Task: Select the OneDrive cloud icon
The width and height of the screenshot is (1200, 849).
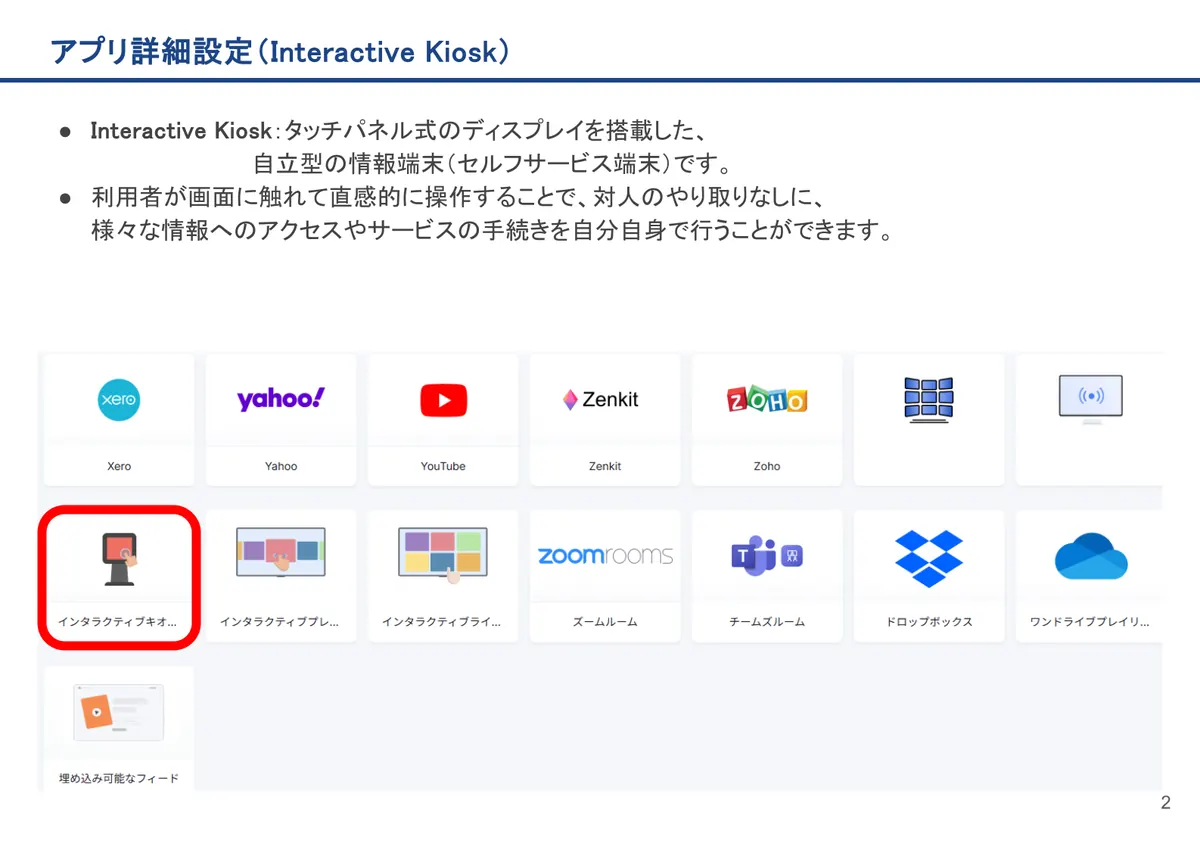Action: [1091, 556]
